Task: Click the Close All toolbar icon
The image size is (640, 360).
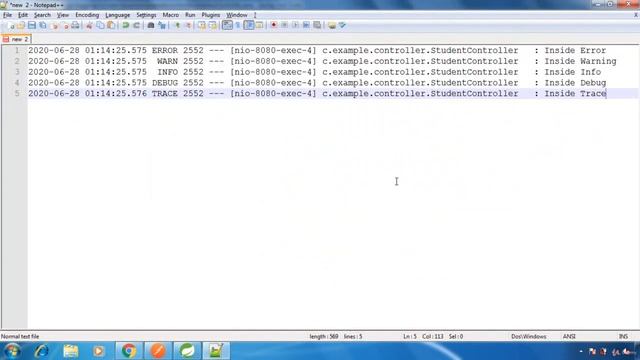Action: (64, 25)
